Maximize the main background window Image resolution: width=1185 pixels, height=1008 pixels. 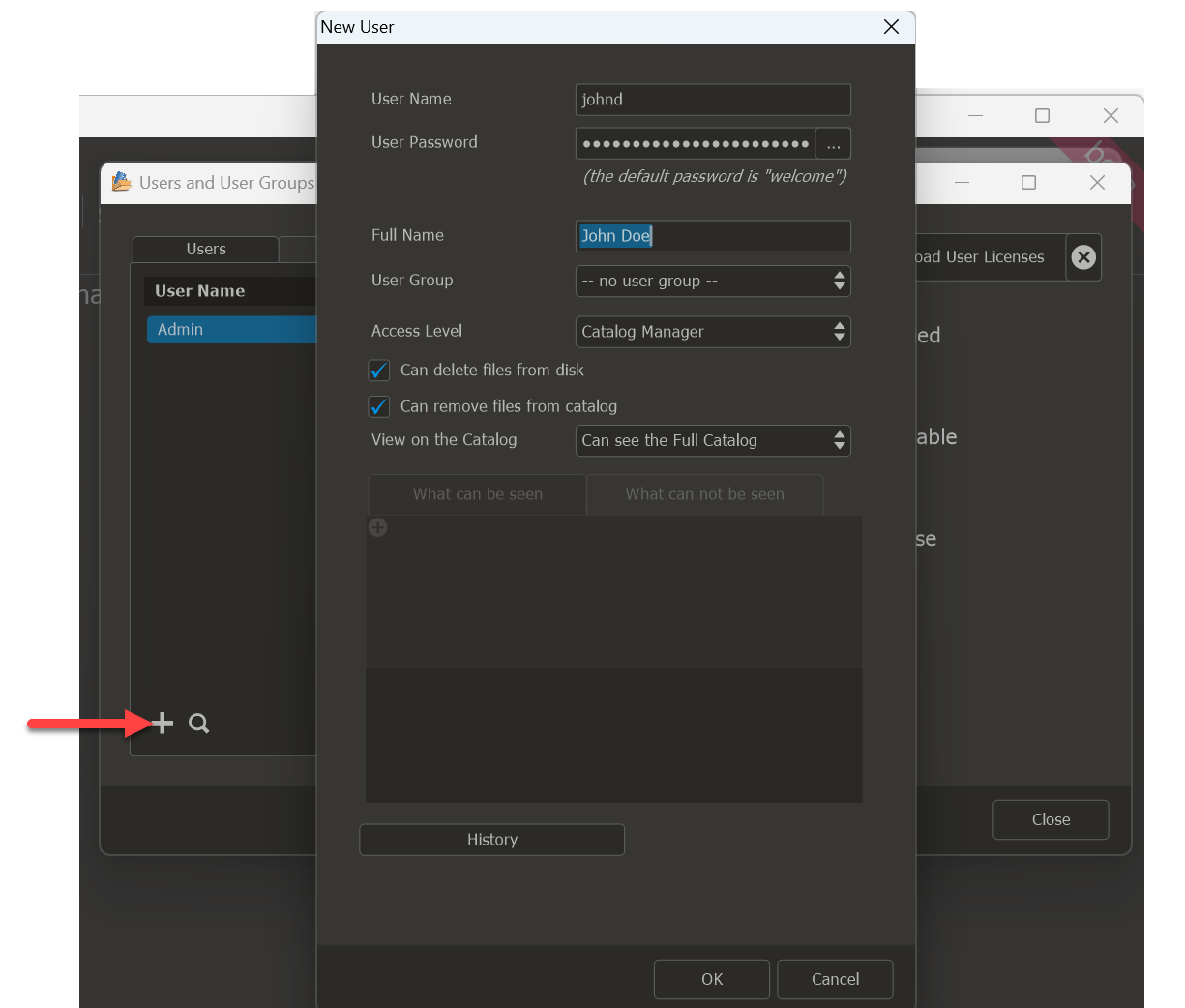point(1042,116)
